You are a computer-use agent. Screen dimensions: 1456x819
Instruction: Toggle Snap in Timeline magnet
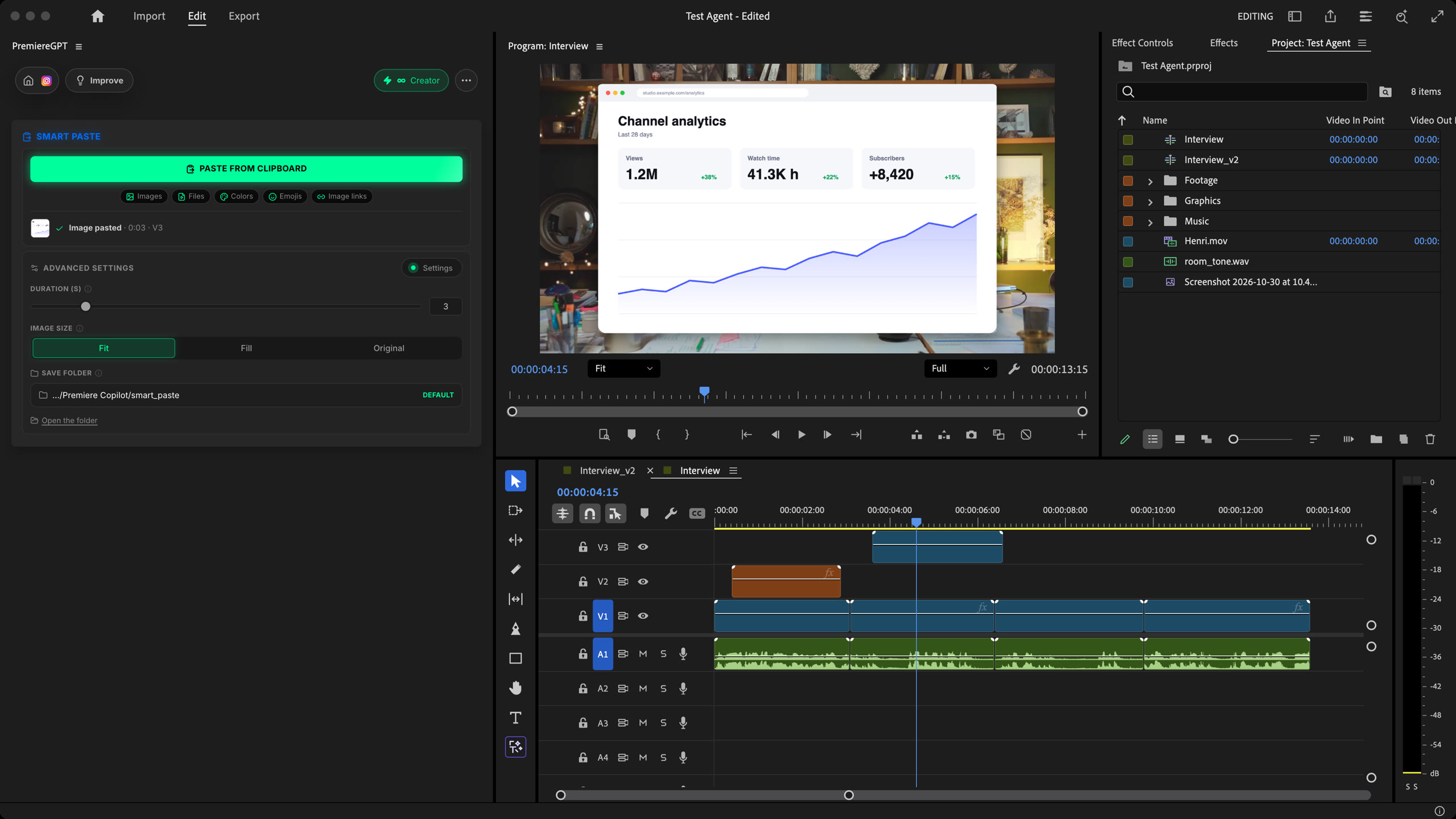tap(590, 514)
